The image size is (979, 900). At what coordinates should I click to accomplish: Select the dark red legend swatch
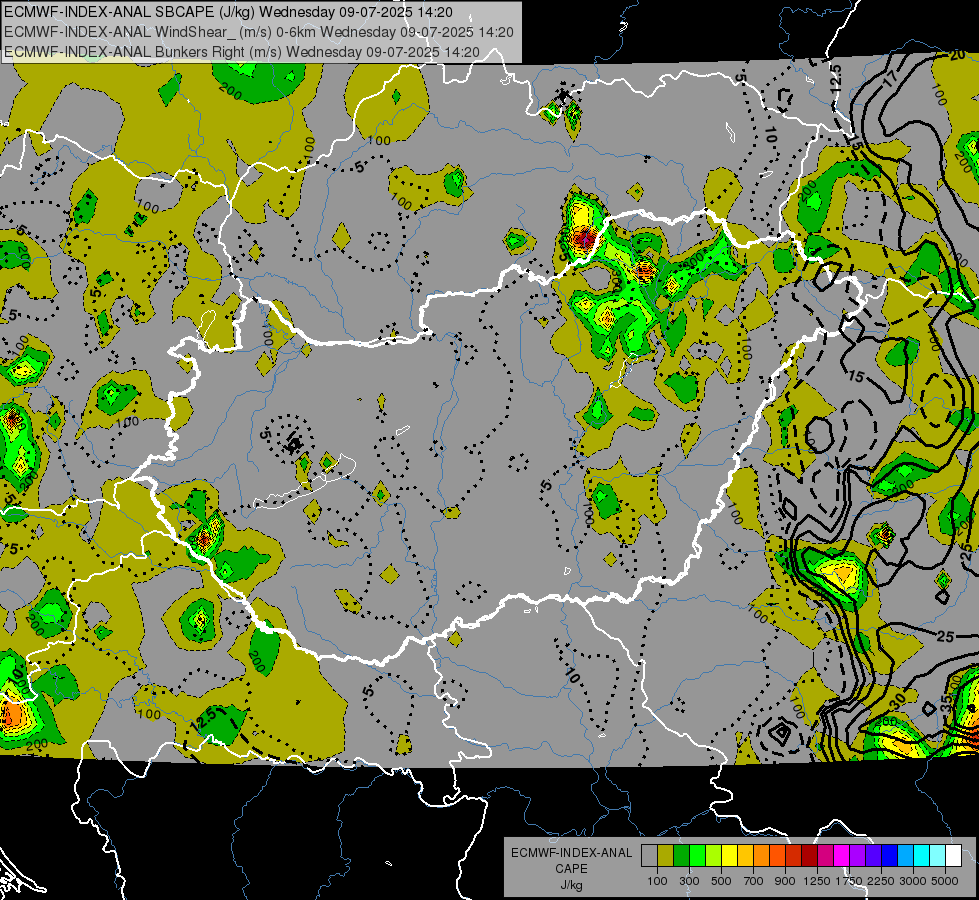point(809,856)
